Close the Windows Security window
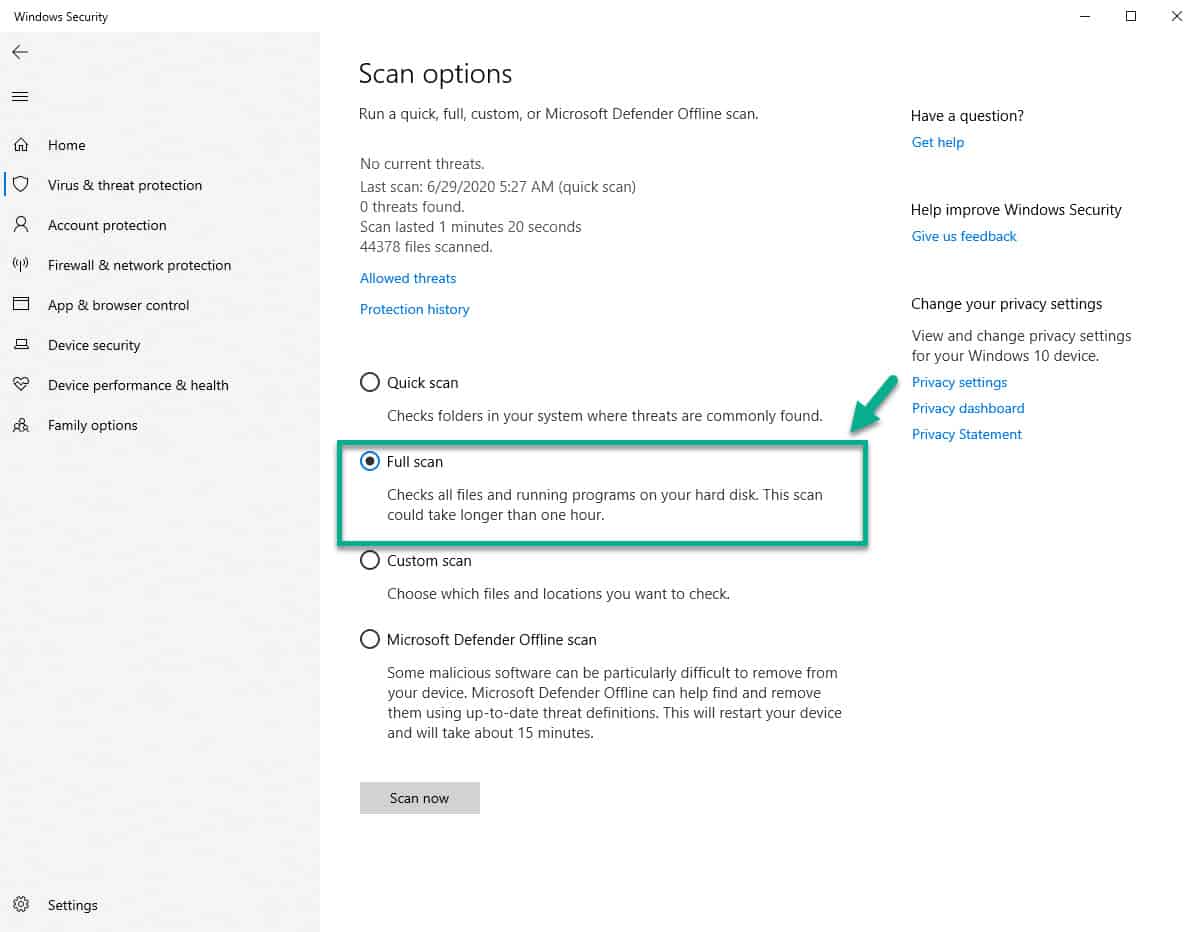 [x=1177, y=16]
